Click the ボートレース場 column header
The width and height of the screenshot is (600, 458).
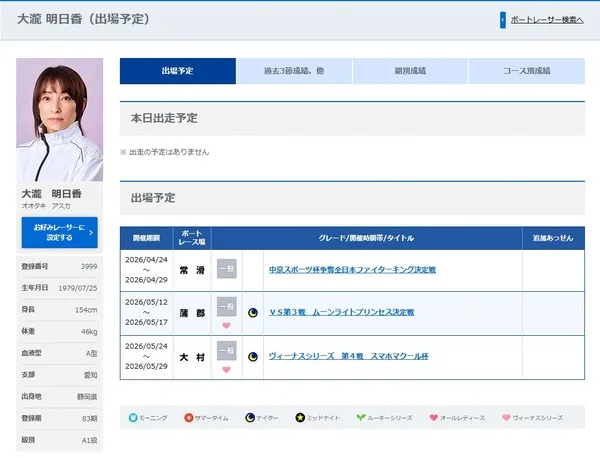192,238
